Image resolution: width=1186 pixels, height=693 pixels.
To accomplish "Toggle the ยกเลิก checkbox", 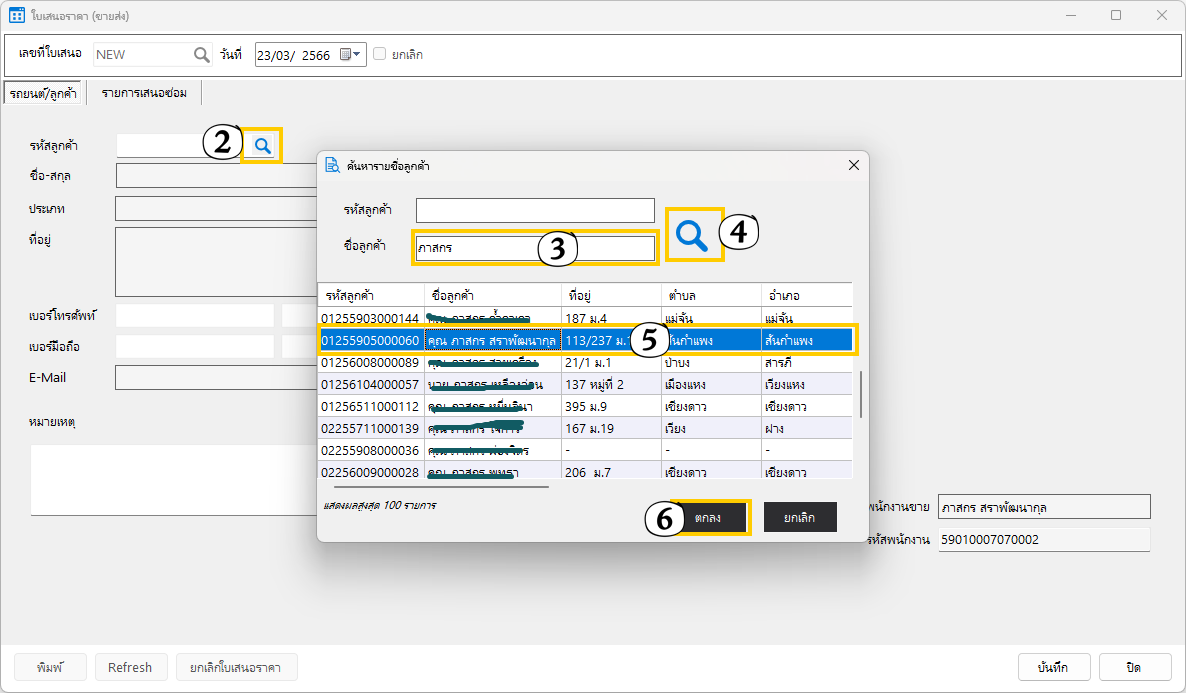I will coord(380,55).
